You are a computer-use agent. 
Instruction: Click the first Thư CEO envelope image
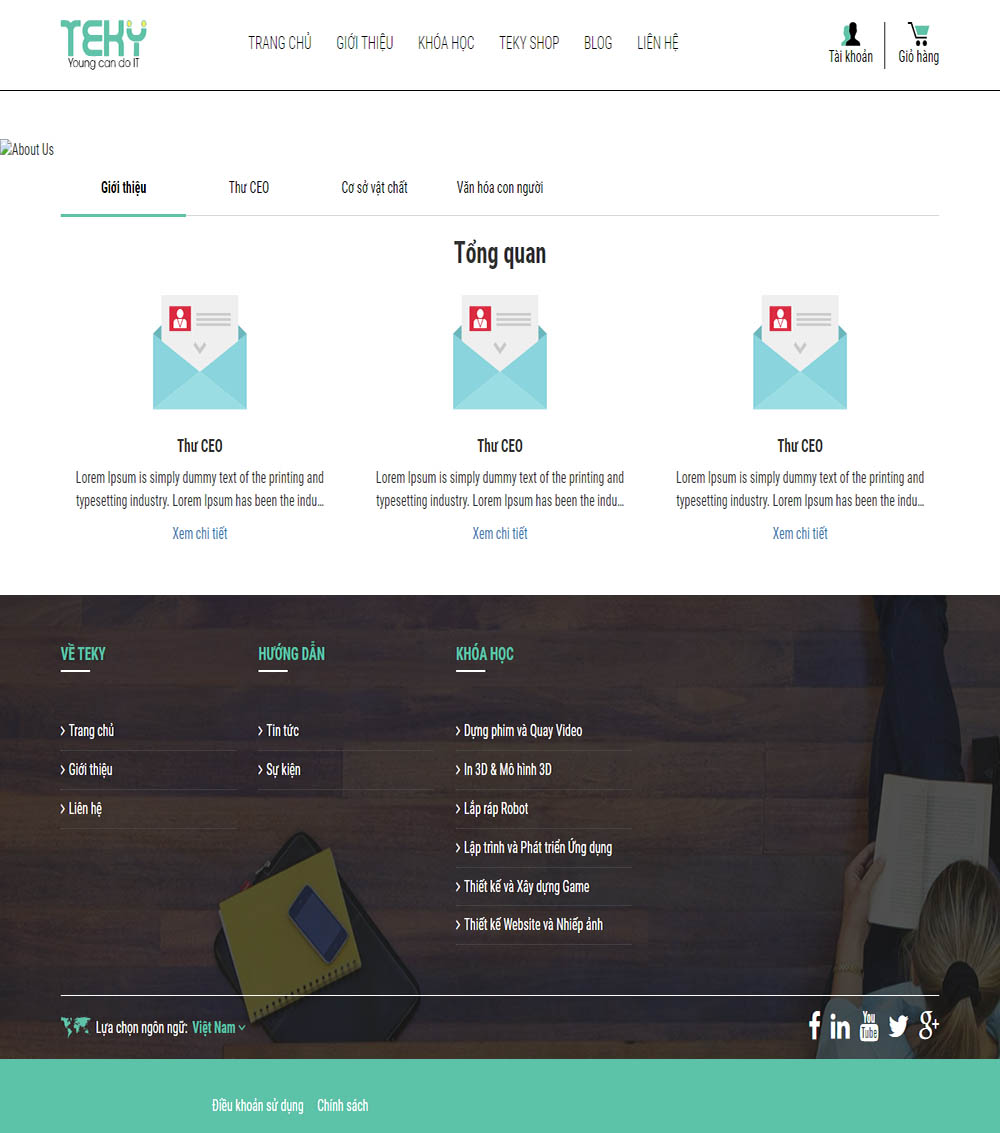point(200,352)
